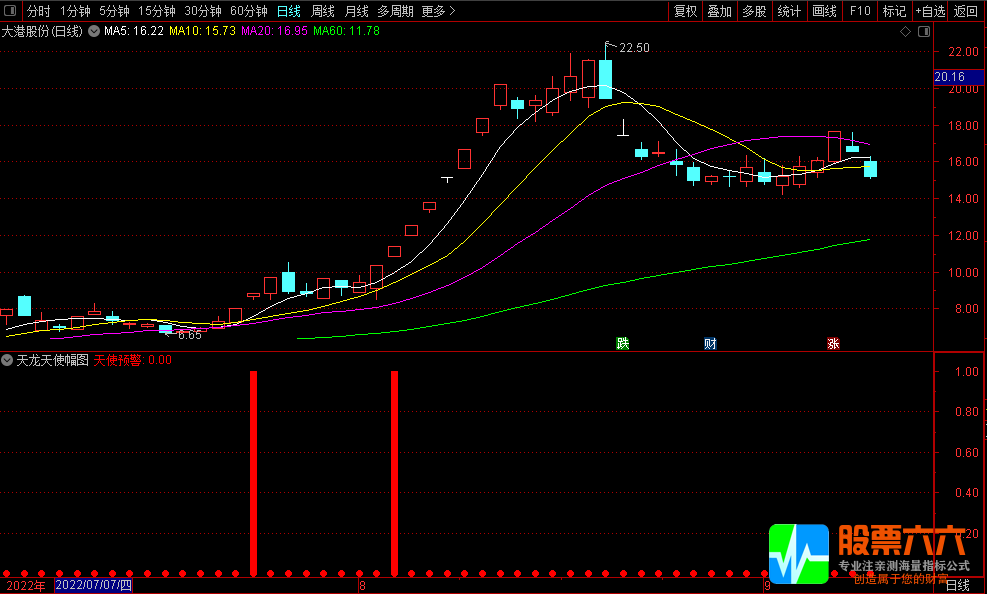The image size is (987, 594).
Task: Click the diamond icon at chart top right
Action: [905, 32]
